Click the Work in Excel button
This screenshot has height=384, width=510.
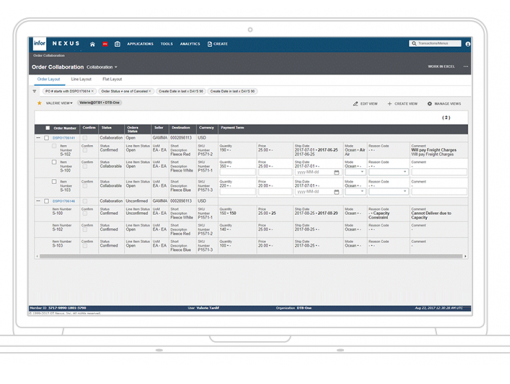(x=441, y=67)
